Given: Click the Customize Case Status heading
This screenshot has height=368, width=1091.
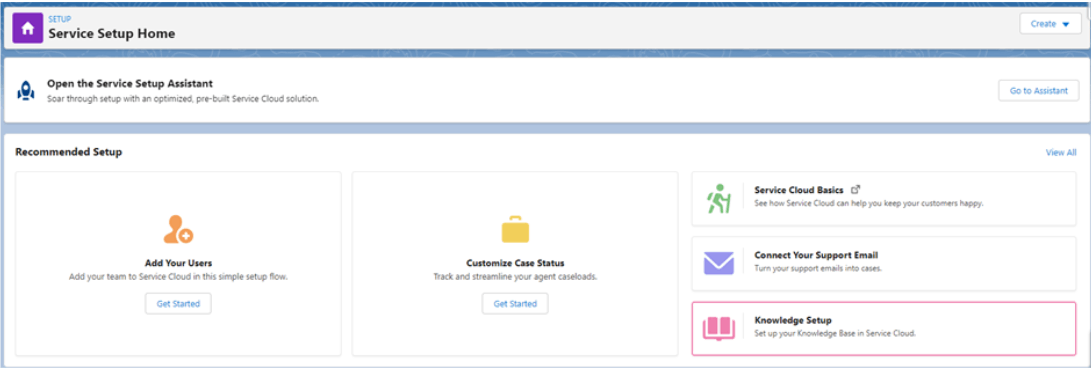Looking at the screenshot, I should 515,263.
